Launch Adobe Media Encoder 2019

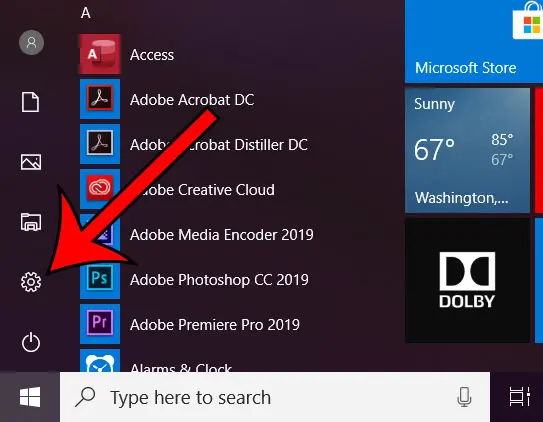[222, 235]
